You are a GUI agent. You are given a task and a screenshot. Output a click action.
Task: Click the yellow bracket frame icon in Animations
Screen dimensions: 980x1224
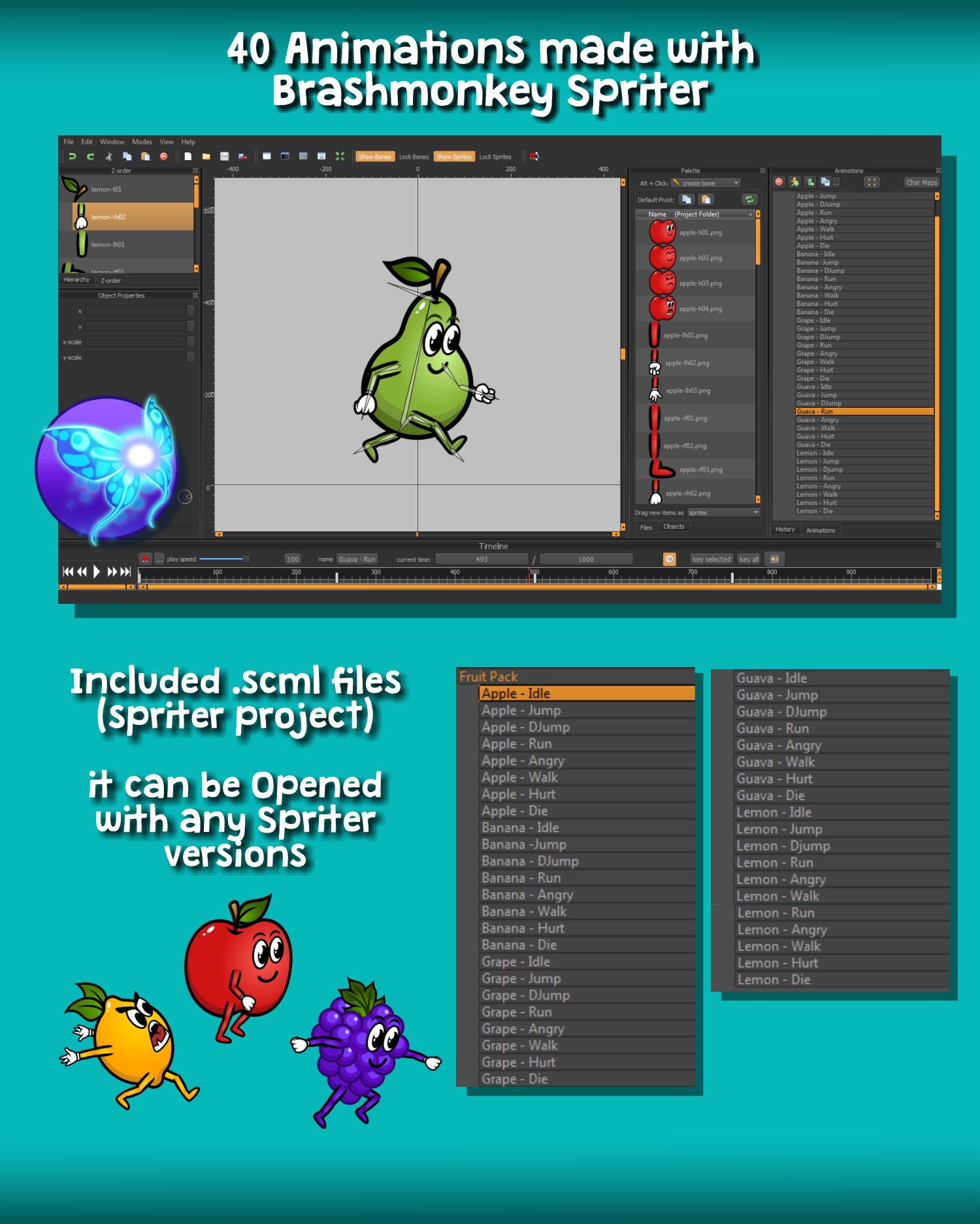coord(872,182)
